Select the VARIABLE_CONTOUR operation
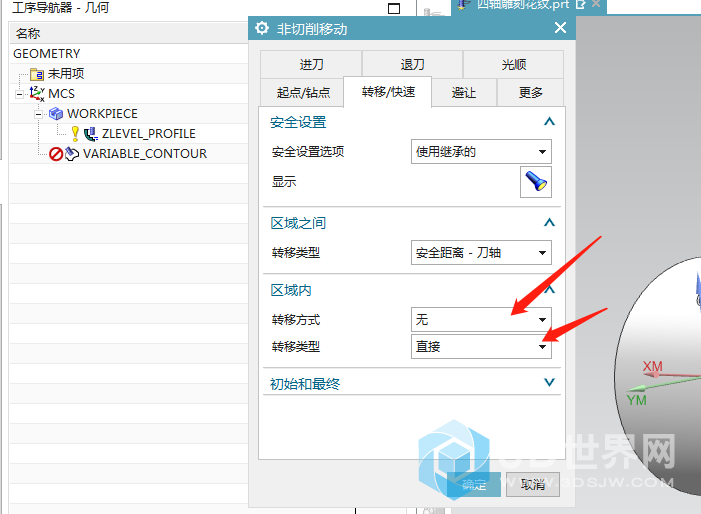The width and height of the screenshot is (701, 514). coord(145,154)
